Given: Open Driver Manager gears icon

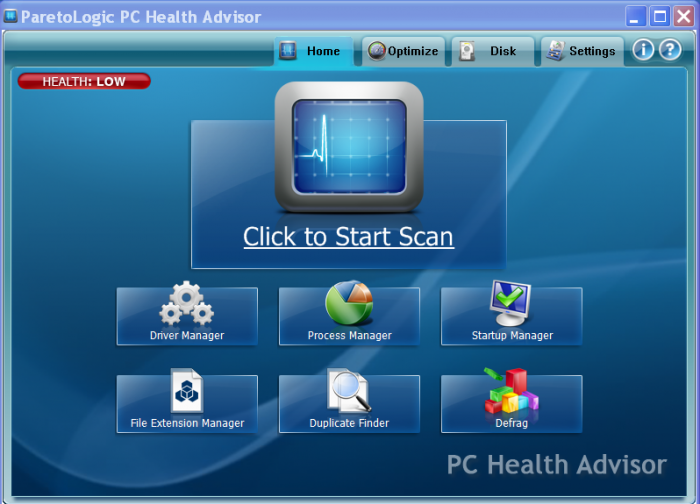Looking at the screenshot, I should pos(187,303).
